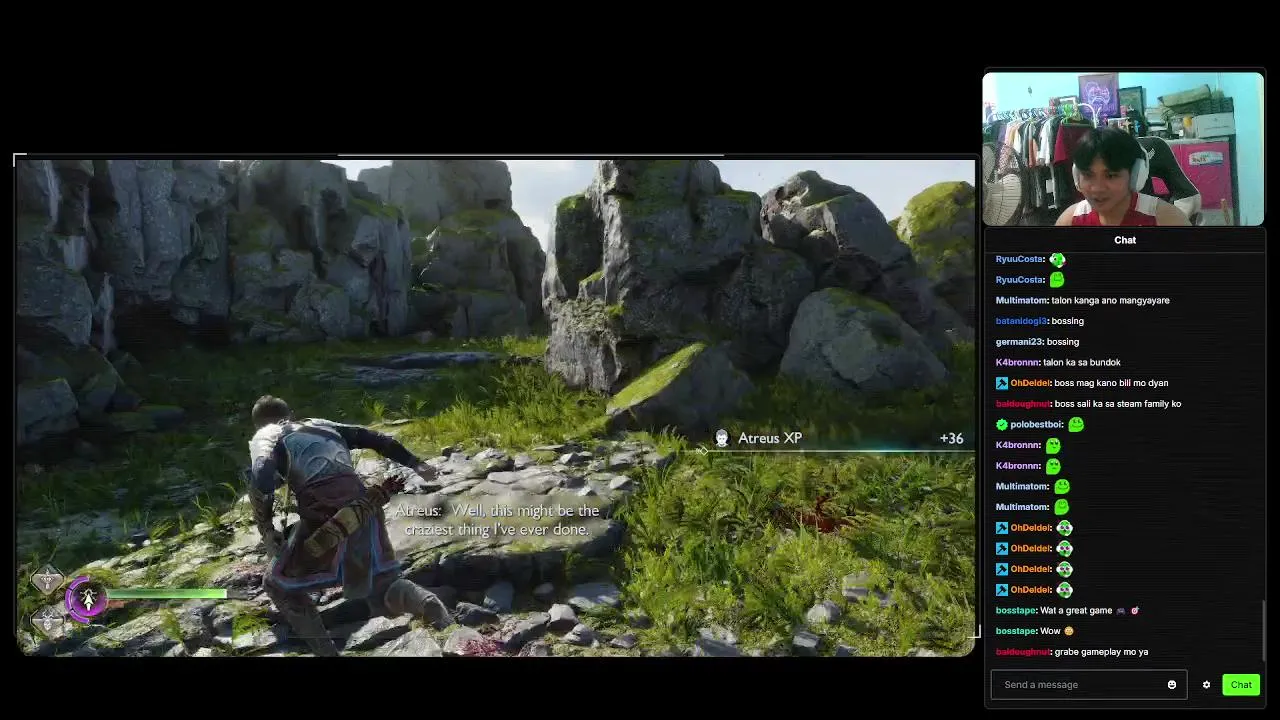1280x720 pixels.
Task: Click the green emote in polobestboi's message
Action: 1076,424
